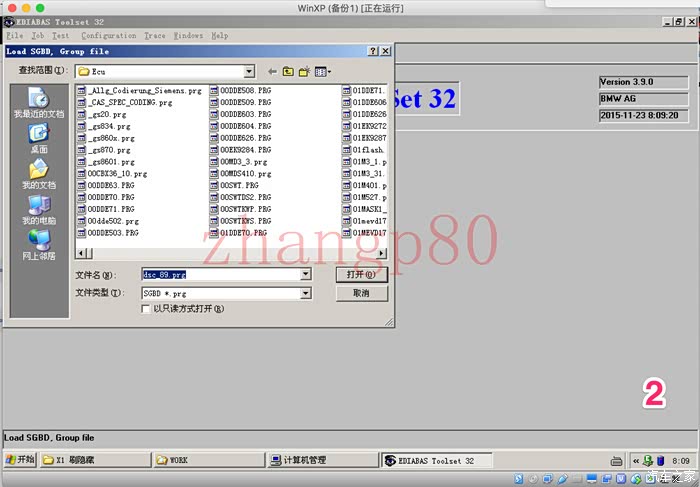Click the dialog's question mark help button
The height and width of the screenshot is (487, 700).
click(x=373, y=51)
